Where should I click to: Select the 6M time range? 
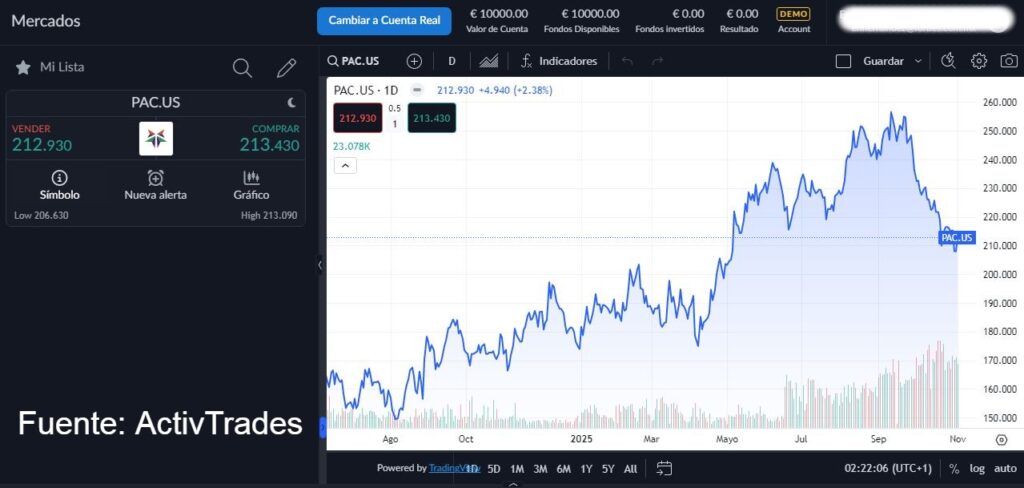point(563,468)
